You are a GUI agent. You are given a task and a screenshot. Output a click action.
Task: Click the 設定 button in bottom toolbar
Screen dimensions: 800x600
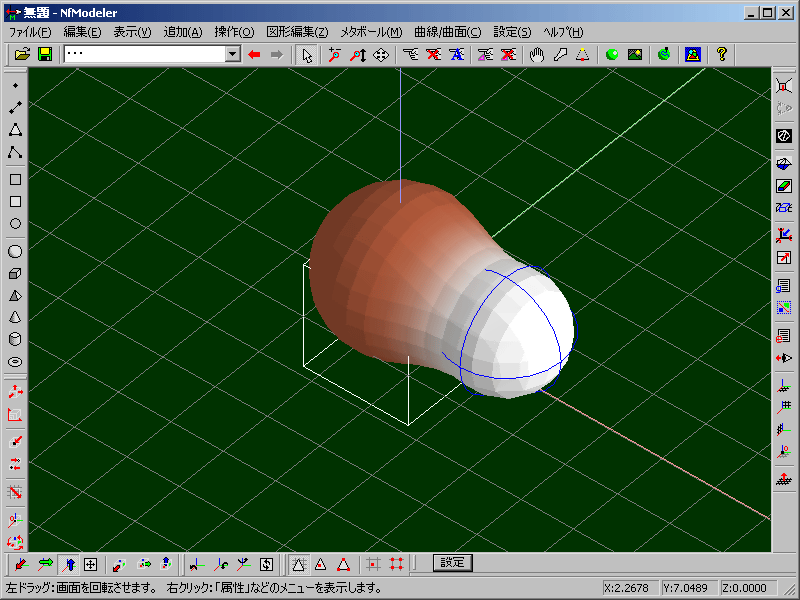point(452,563)
